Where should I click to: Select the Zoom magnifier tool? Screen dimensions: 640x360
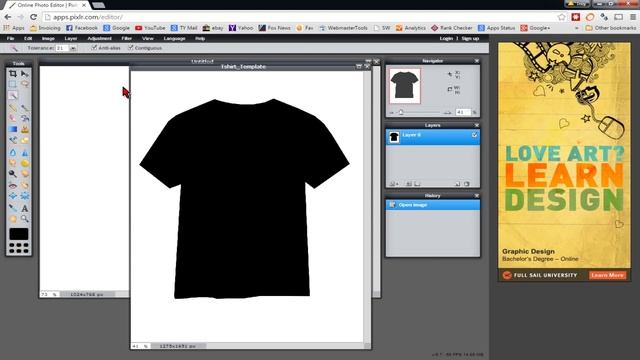pyautogui.click(x=25, y=219)
